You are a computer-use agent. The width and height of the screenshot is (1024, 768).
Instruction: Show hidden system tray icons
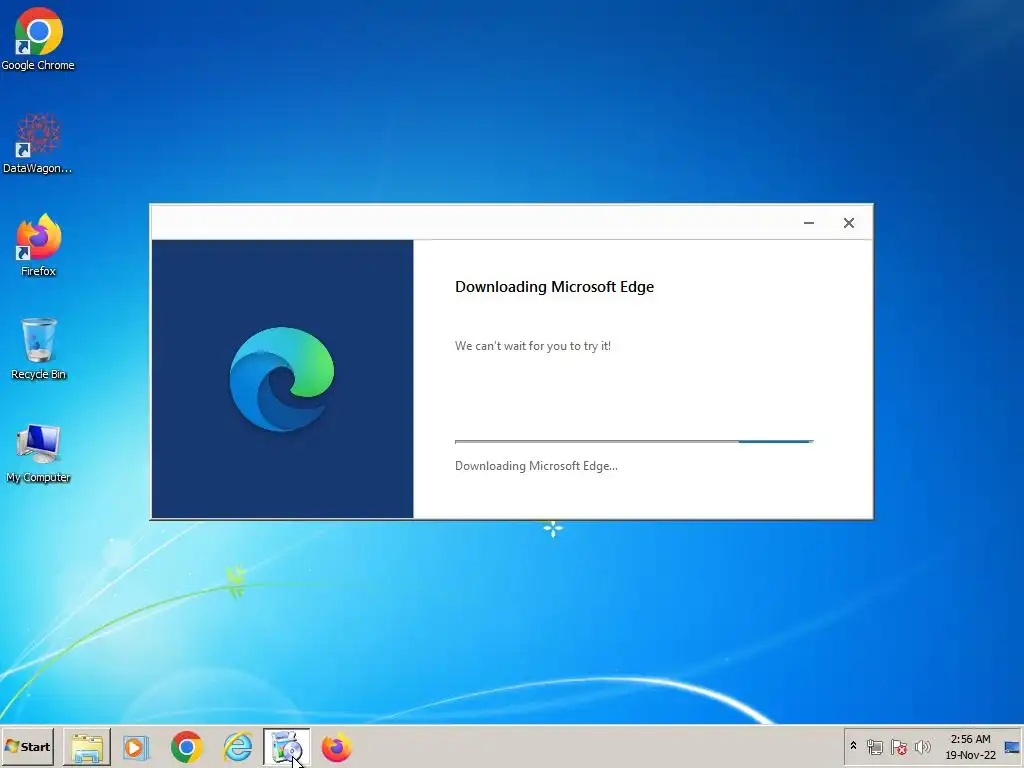point(853,746)
